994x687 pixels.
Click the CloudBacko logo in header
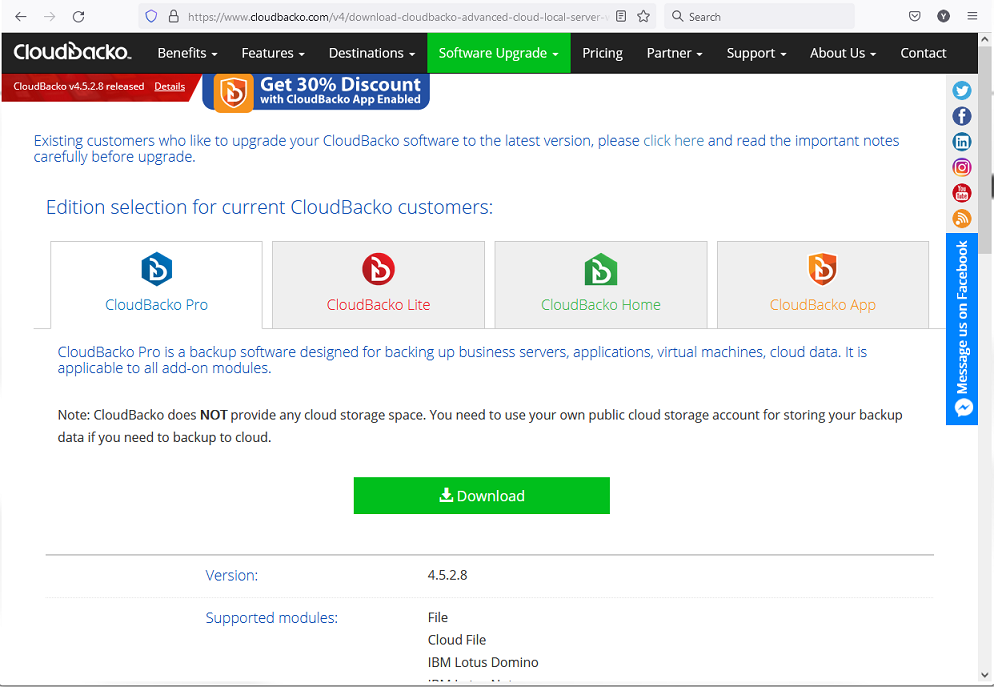click(x=72, y=52)
